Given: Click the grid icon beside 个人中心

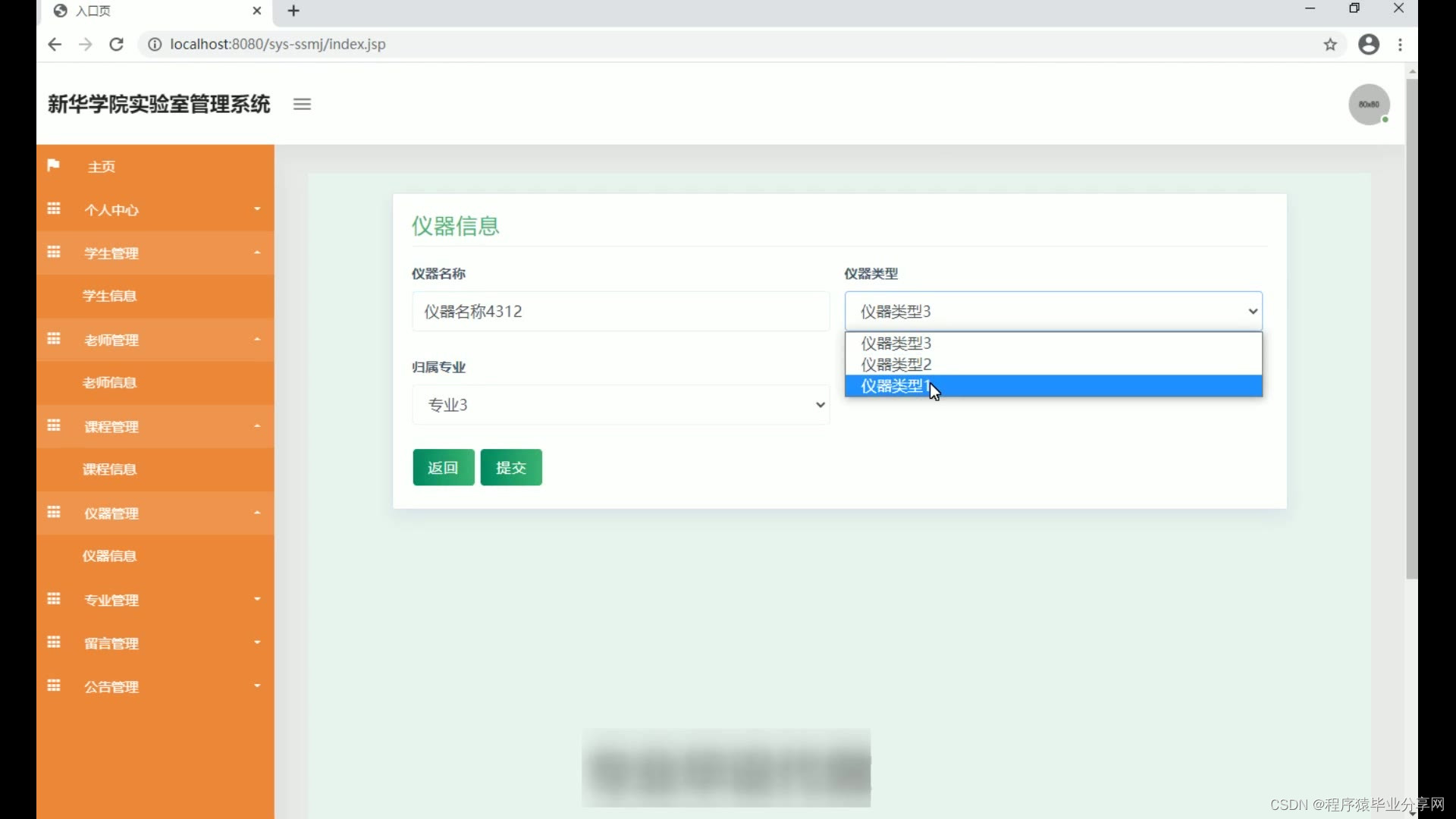Looking at the screenshot, I should click(54, 209).
